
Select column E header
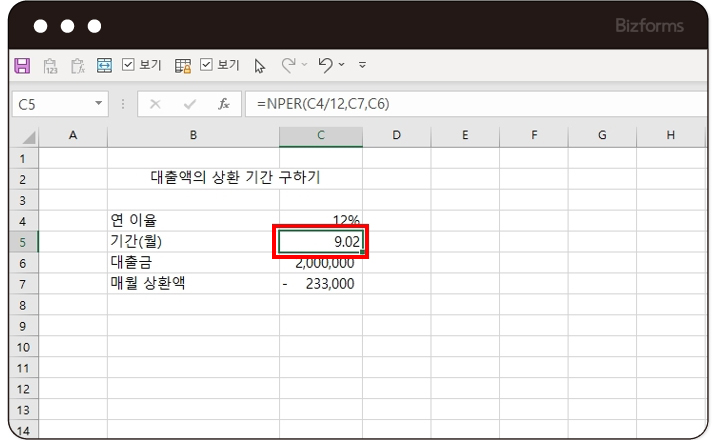coord(465,135)
